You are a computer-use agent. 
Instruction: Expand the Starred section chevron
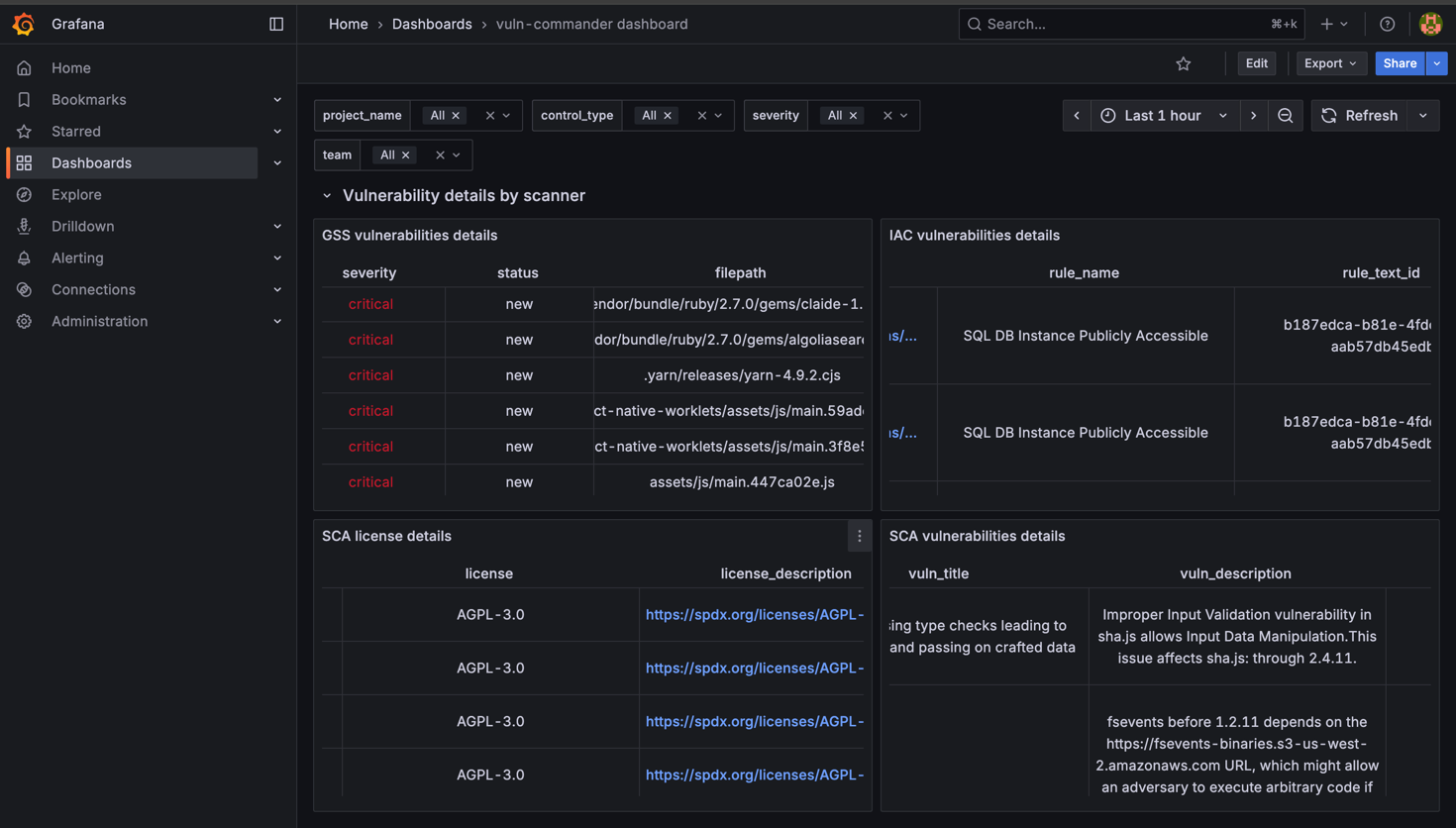(x=277, y=131)
